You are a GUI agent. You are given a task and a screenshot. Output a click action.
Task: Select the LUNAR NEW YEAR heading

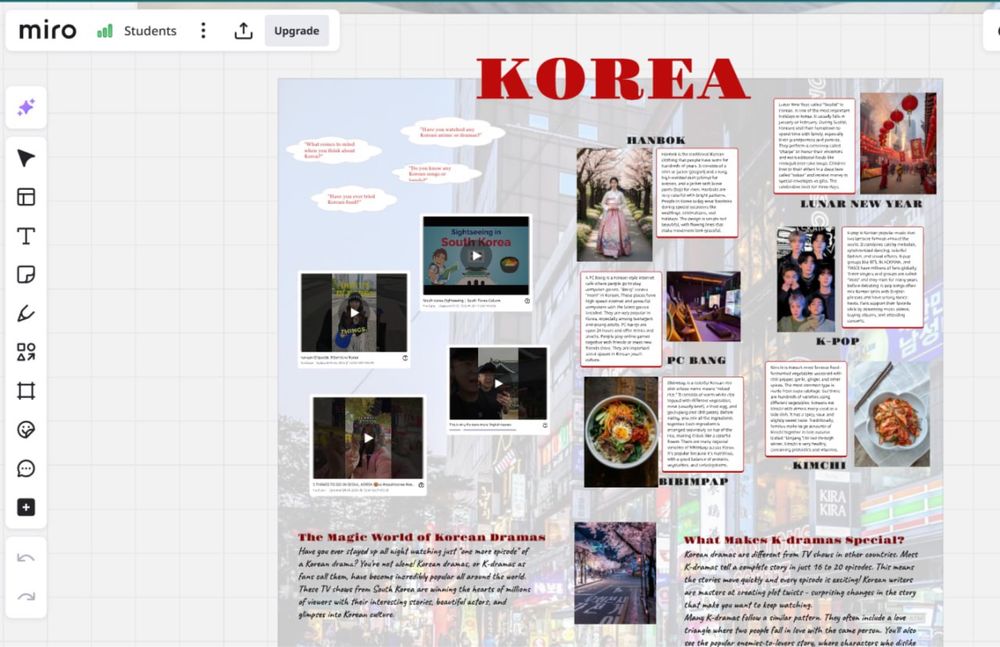coord(862,204)
